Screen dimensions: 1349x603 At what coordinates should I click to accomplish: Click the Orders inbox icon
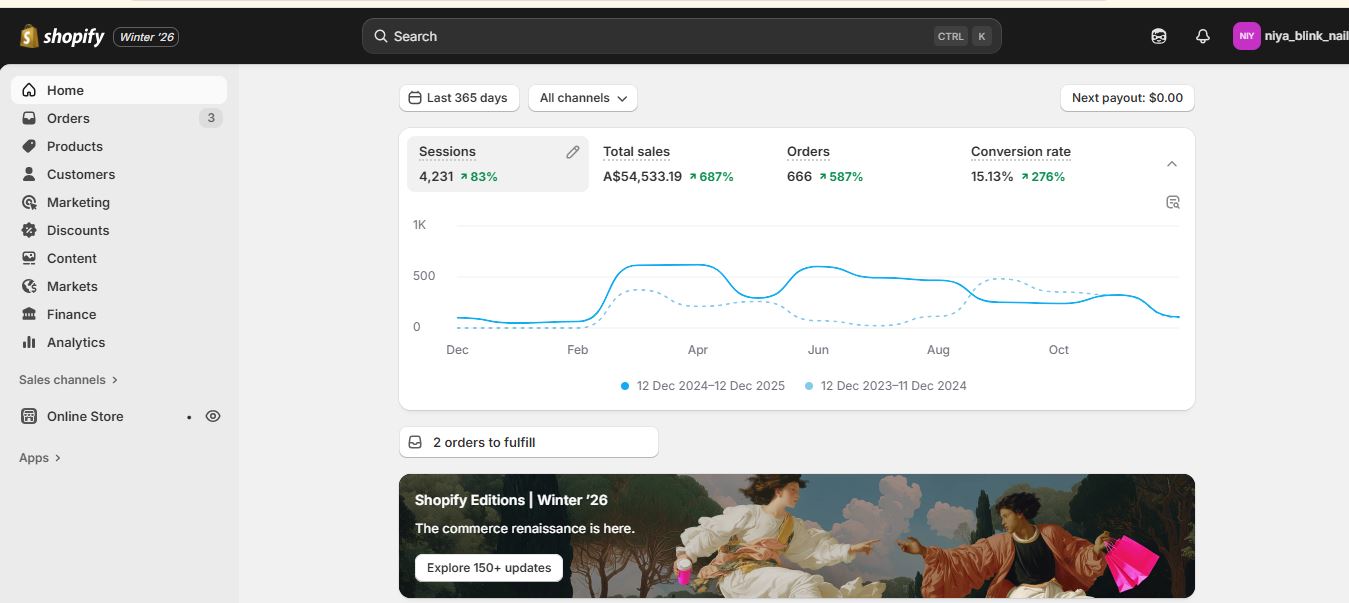(x=29, y=118)
